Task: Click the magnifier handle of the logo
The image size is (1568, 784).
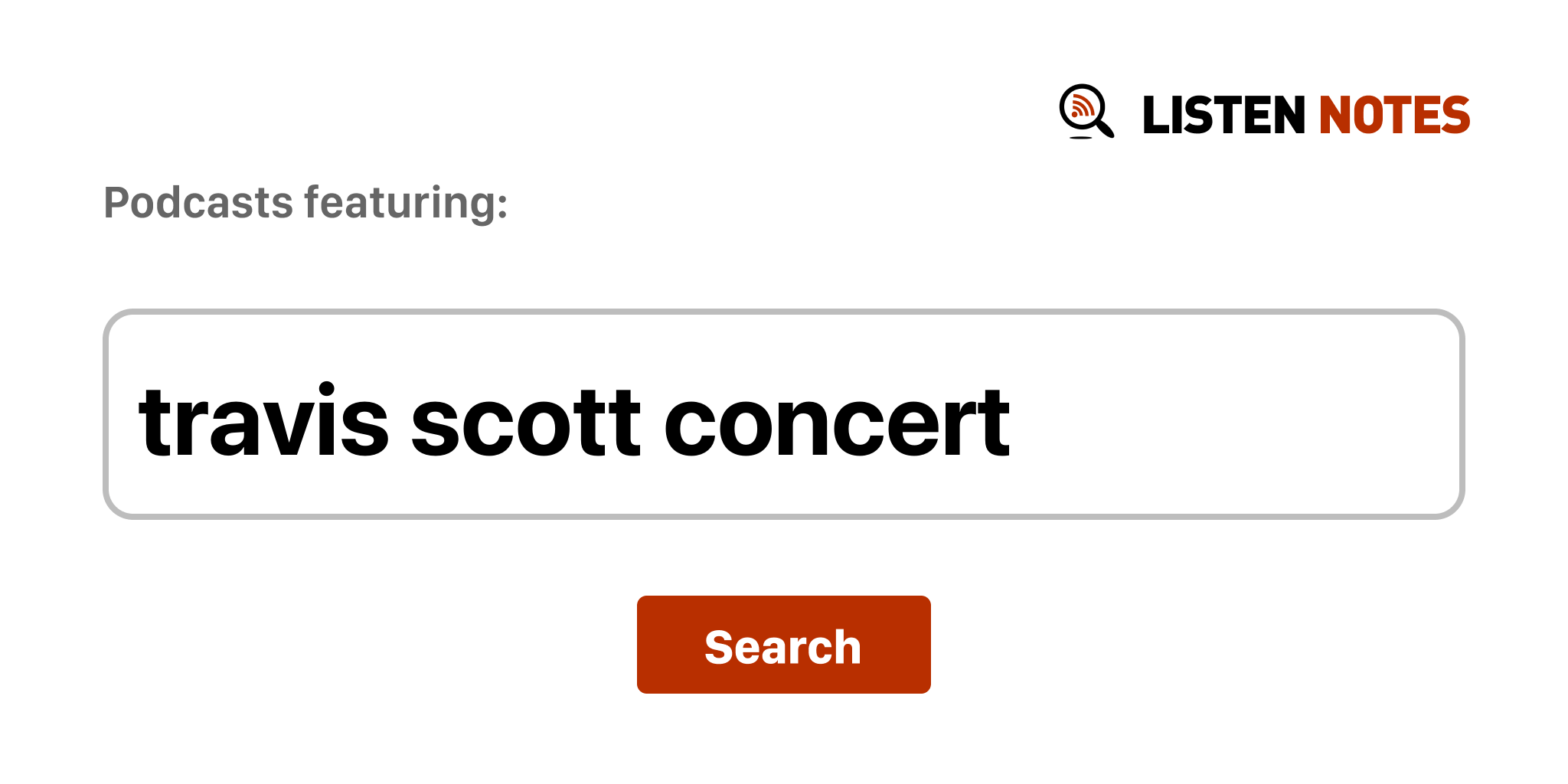Action: (x=1106, y=129)
